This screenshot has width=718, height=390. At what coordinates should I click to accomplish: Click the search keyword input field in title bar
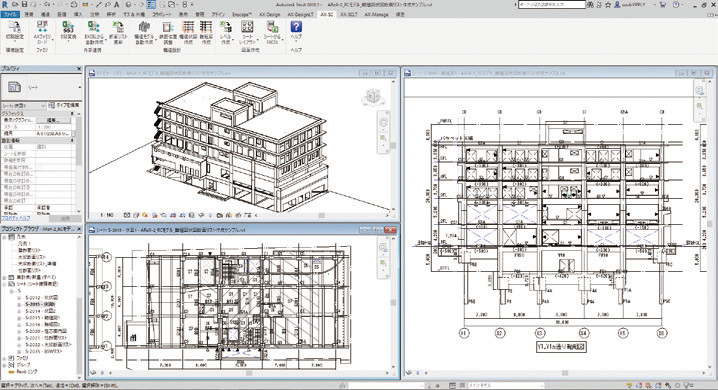click(552, 5)
